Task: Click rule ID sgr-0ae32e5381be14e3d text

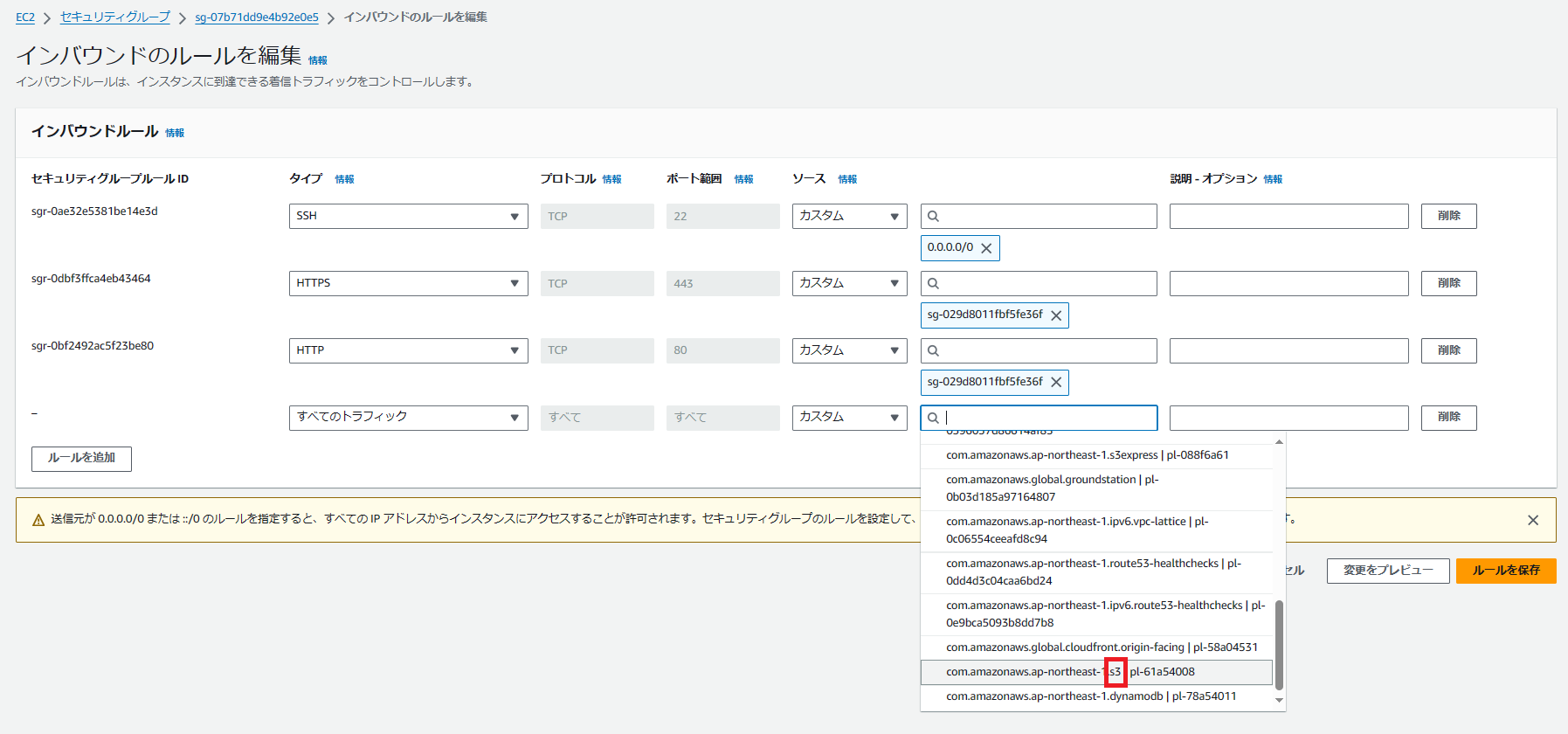Action: [94, 211]
